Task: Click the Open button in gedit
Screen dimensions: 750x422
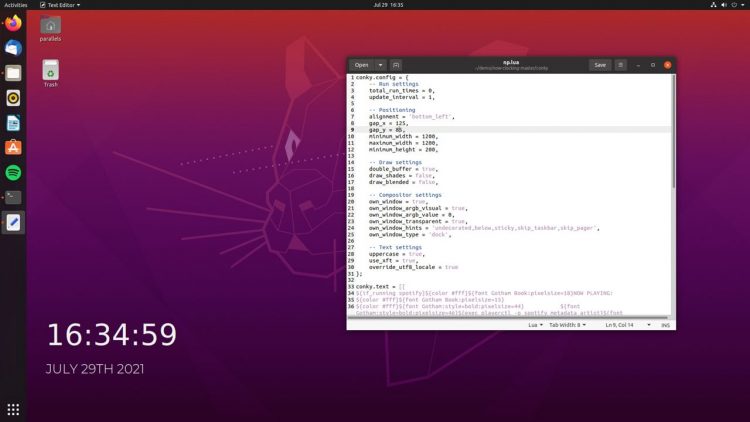Action: (362, 65)
